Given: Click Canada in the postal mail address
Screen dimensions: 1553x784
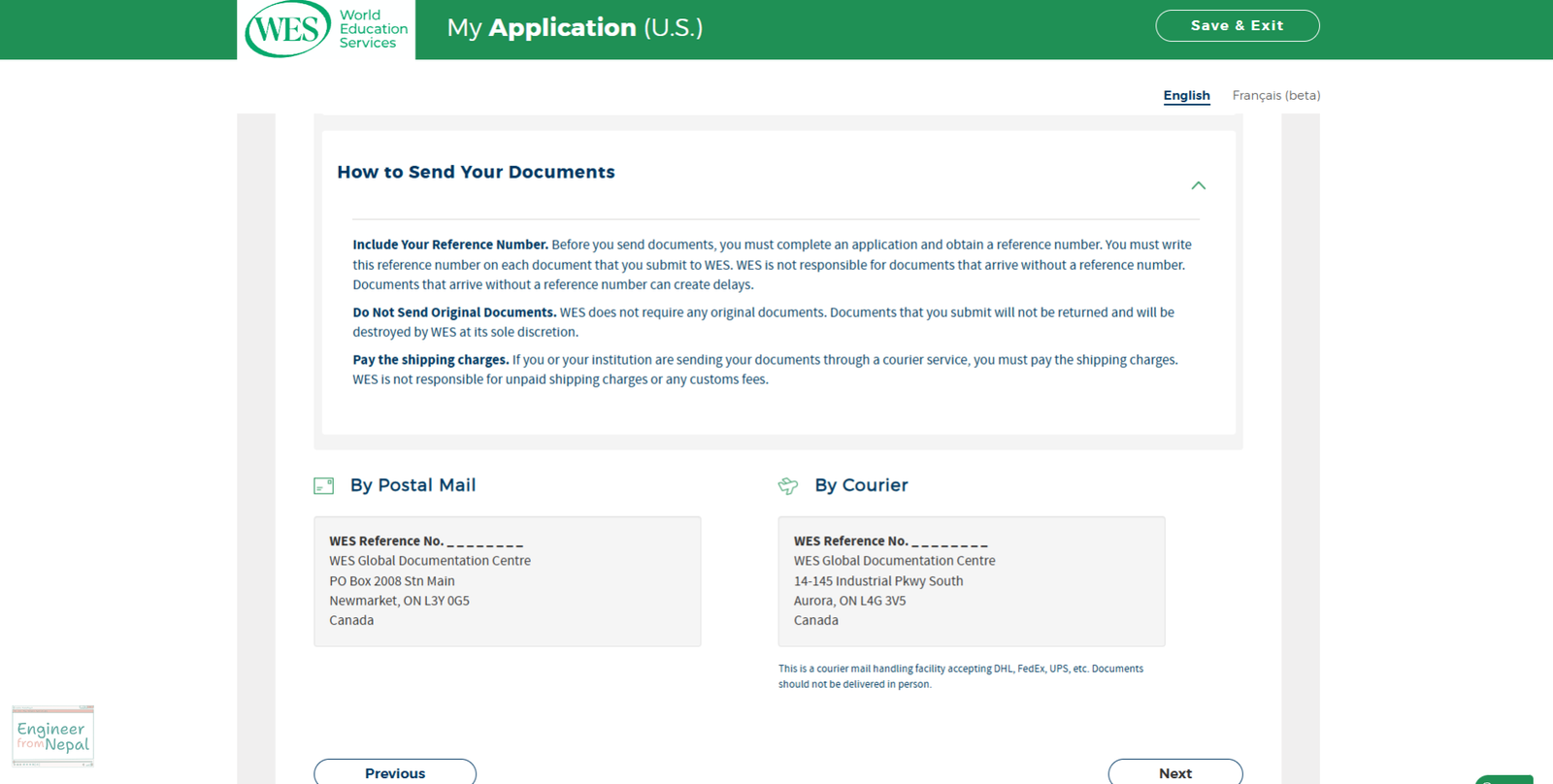Looking at the screenshot, I should tap(351, 620).
